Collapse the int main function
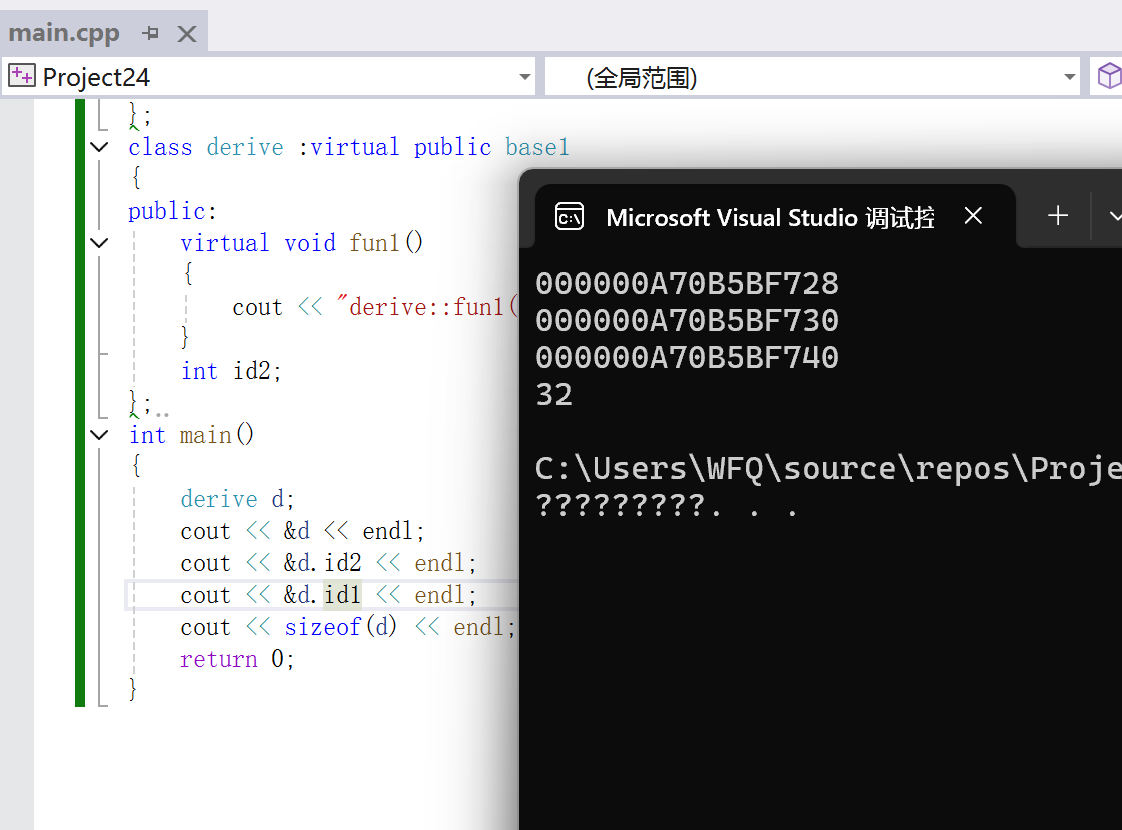Viewport: 1122px width, 830px height. (99, 435)
